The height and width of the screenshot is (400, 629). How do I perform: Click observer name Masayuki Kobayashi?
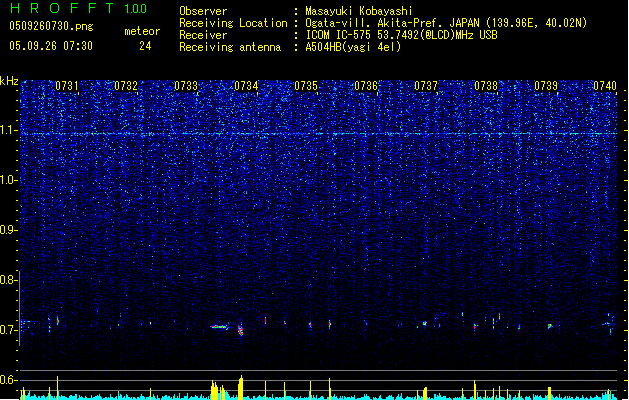359,11
